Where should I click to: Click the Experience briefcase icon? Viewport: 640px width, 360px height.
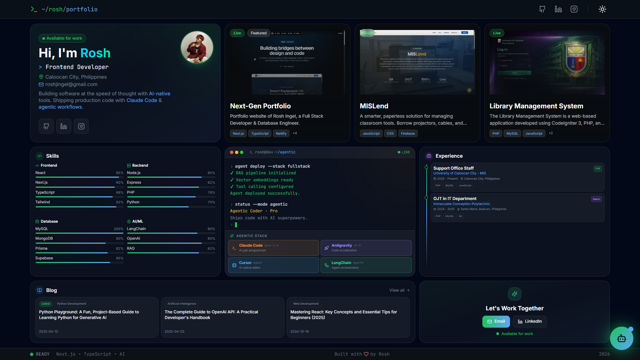pyautogui.click(x=429, y=156)
